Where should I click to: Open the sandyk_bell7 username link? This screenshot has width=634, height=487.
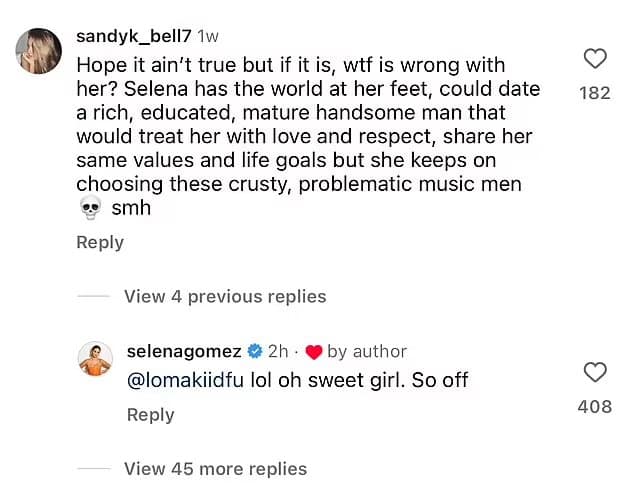point(133,36)
